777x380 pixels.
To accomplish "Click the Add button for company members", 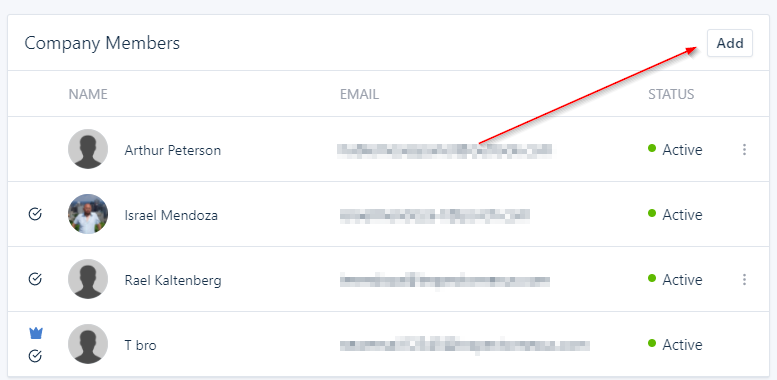I will pyautogui.click(x=729, y=43).
